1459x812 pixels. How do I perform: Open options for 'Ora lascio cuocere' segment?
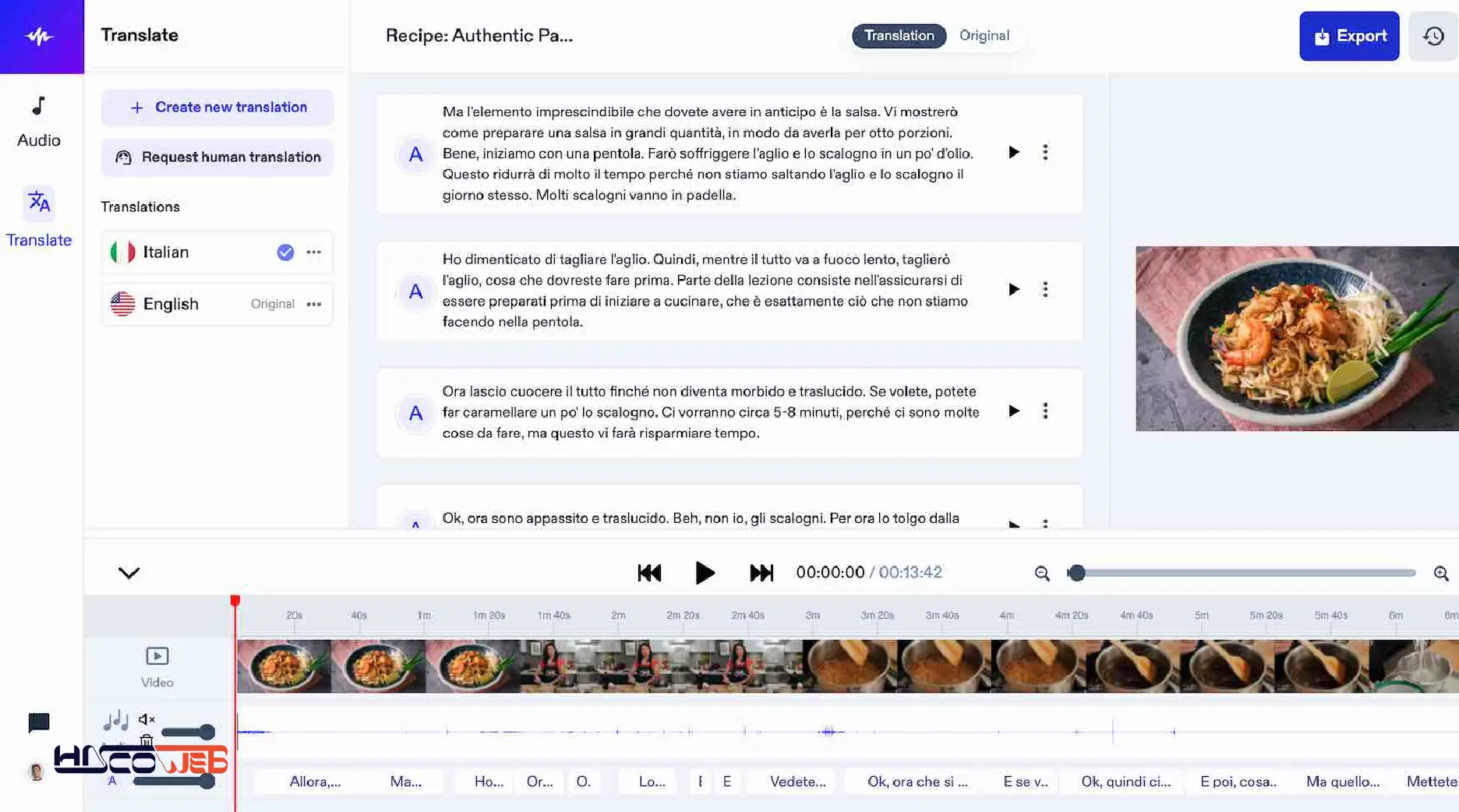click(x=1045, y=411)
